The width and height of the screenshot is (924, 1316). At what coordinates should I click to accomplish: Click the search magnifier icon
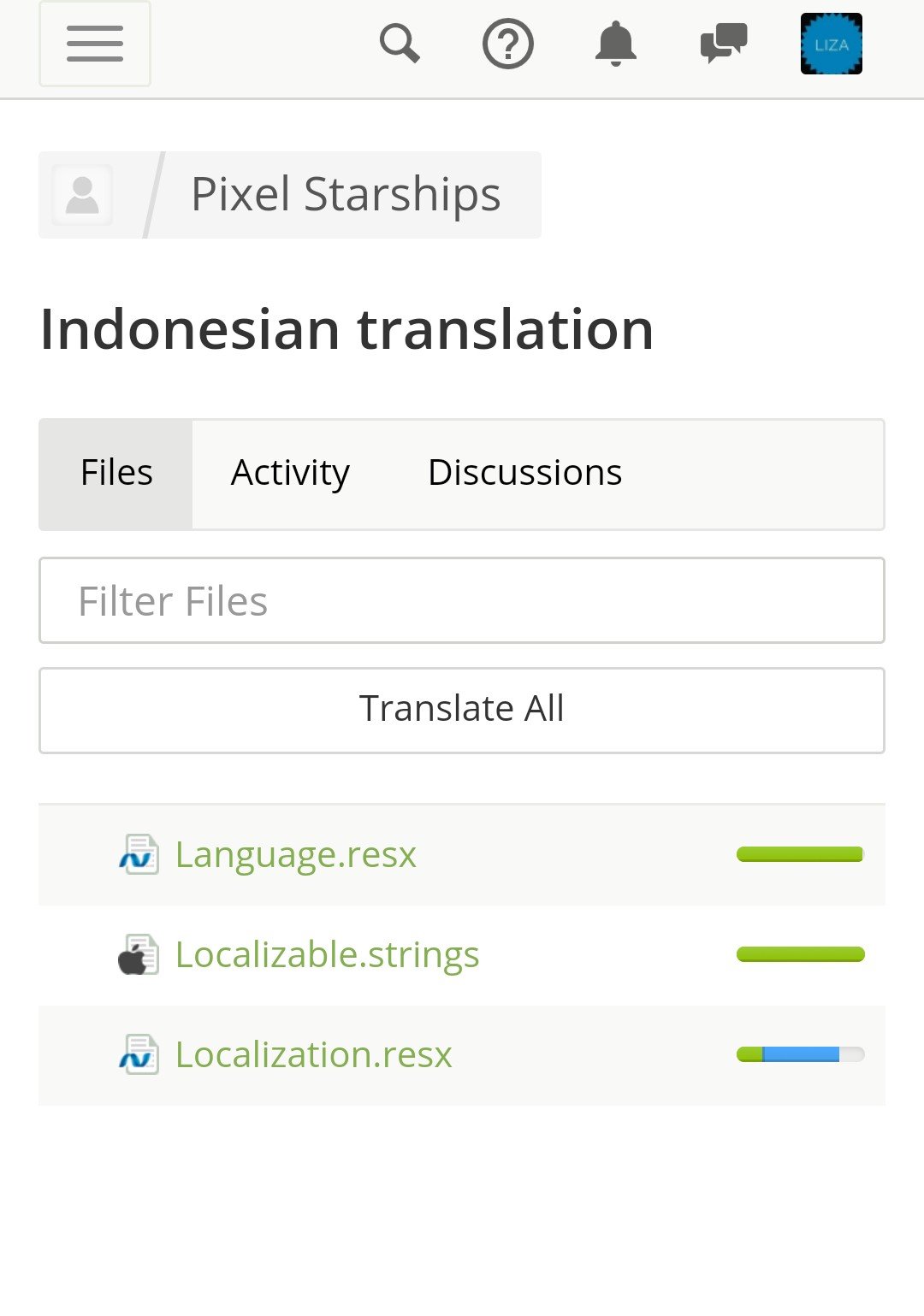click(x=400, y=44)
